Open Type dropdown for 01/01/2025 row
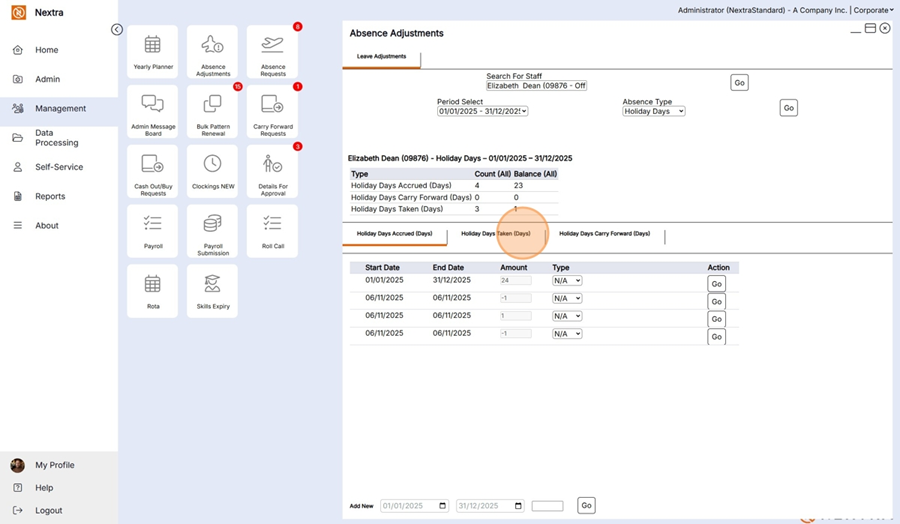The width and height of the screenshot is (900, 524). point(567,281)
